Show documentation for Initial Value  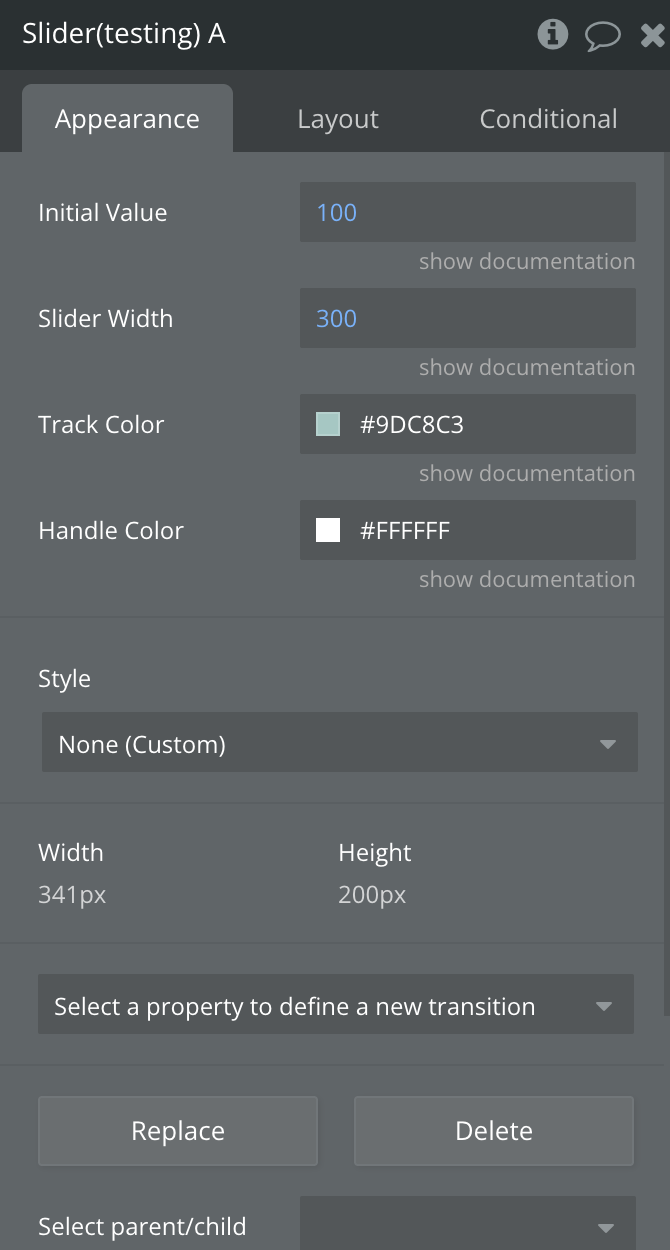click(527, 262)
